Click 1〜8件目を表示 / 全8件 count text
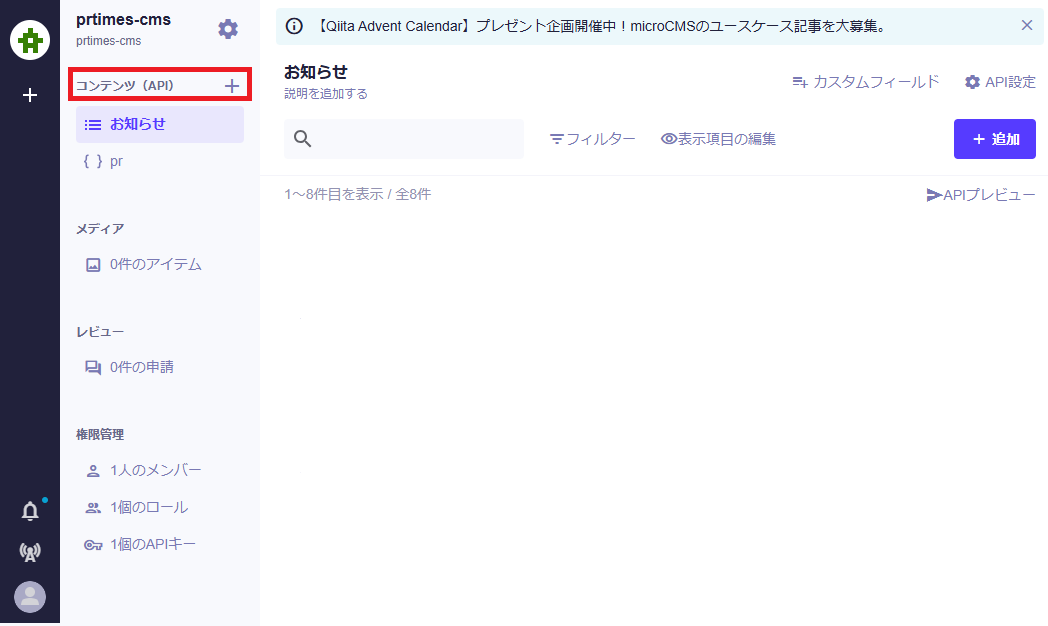Screen dimensions: 1048x626 [x=358, y=194]
